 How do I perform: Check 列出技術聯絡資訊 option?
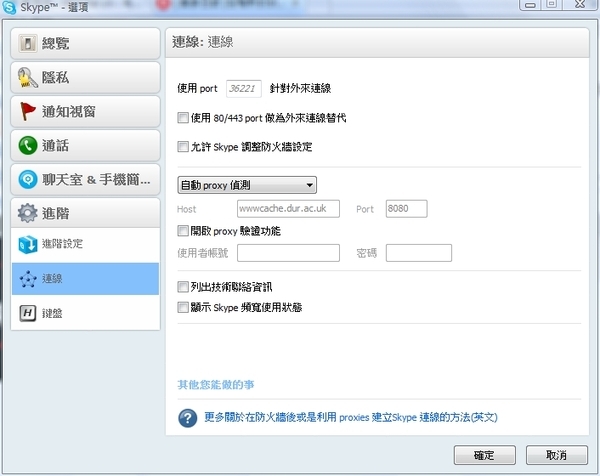[183, 287]
